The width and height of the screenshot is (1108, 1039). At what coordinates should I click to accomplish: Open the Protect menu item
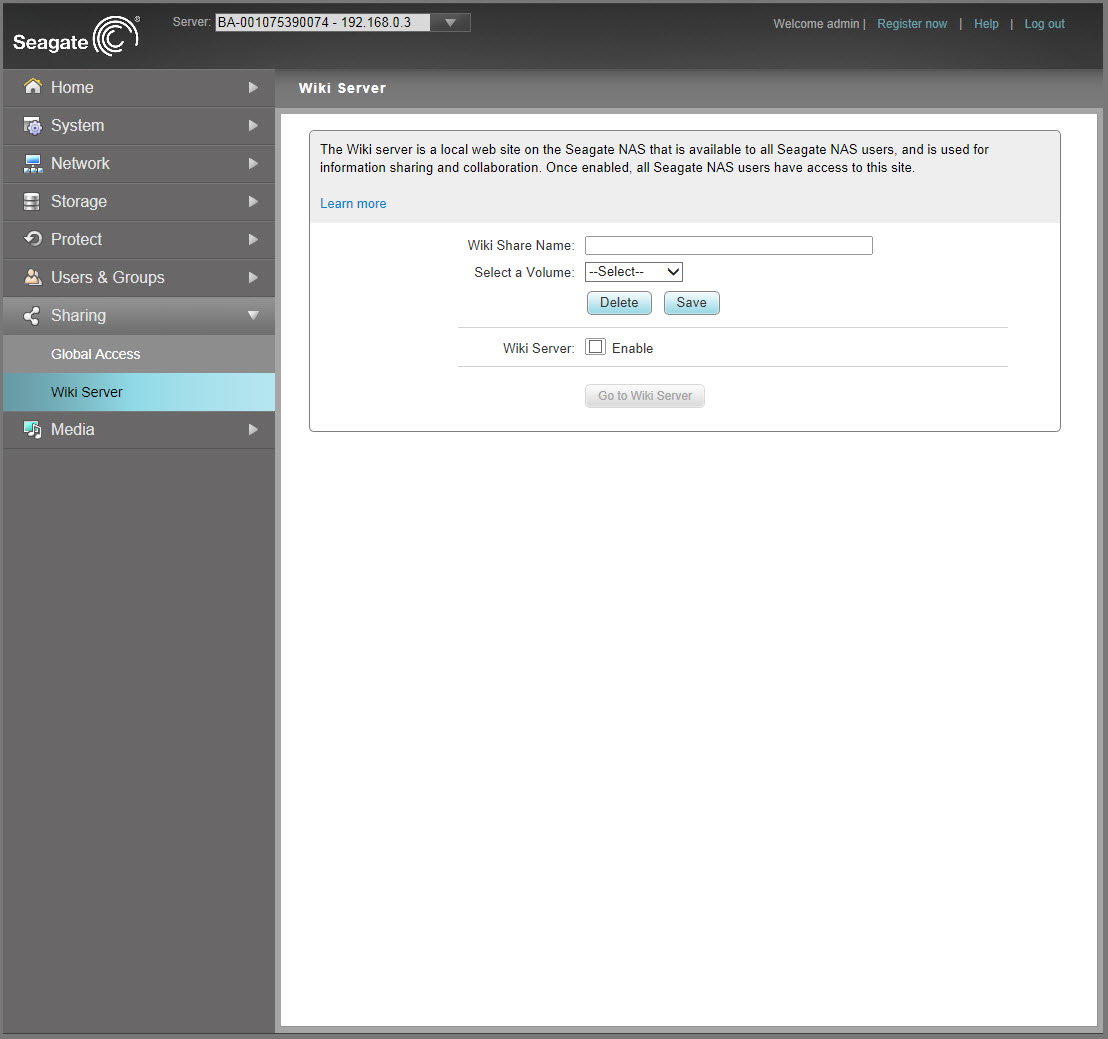[139, 240]
